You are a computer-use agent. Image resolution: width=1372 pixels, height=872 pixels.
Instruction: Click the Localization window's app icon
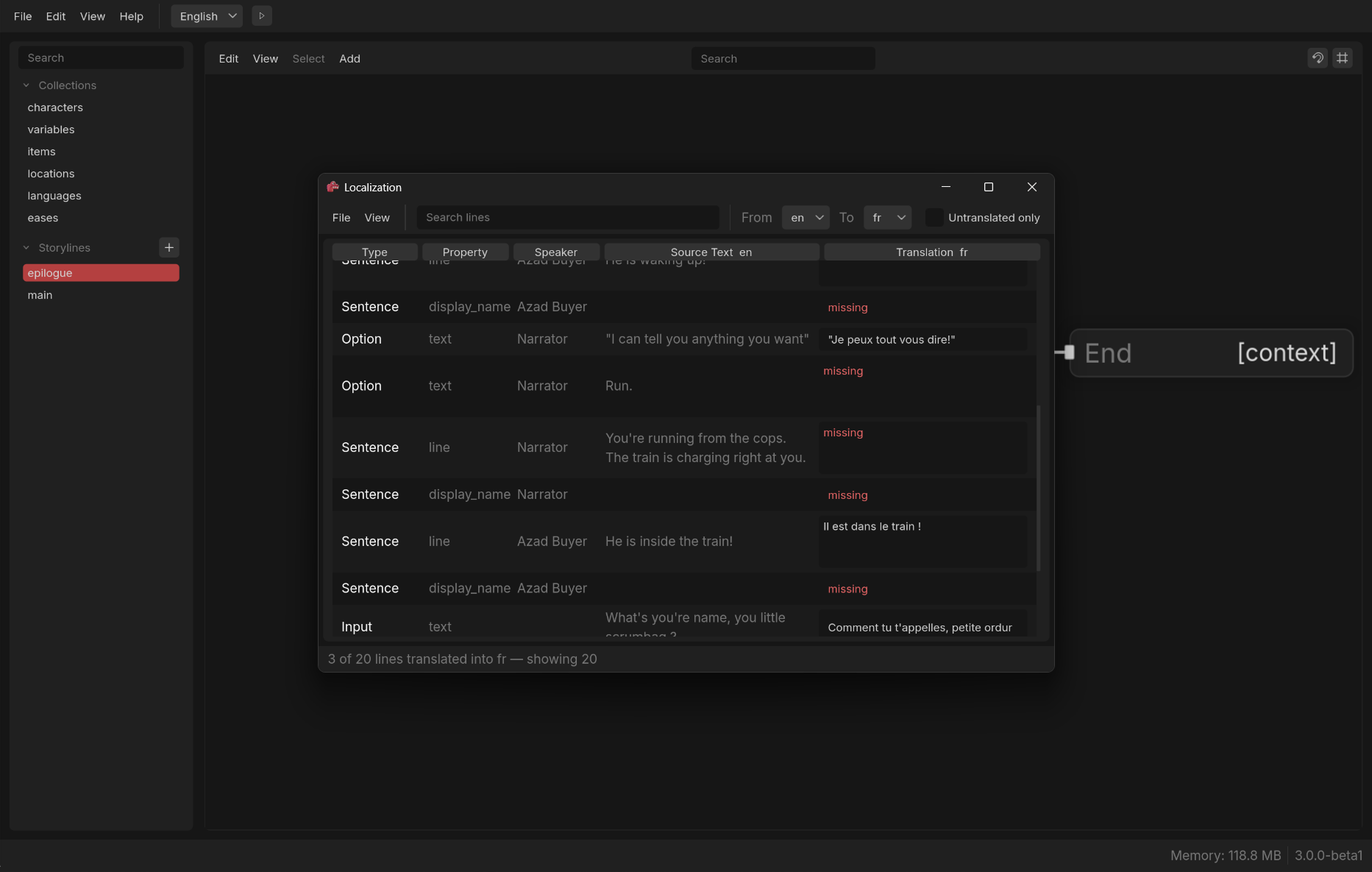tap(333, 187)
